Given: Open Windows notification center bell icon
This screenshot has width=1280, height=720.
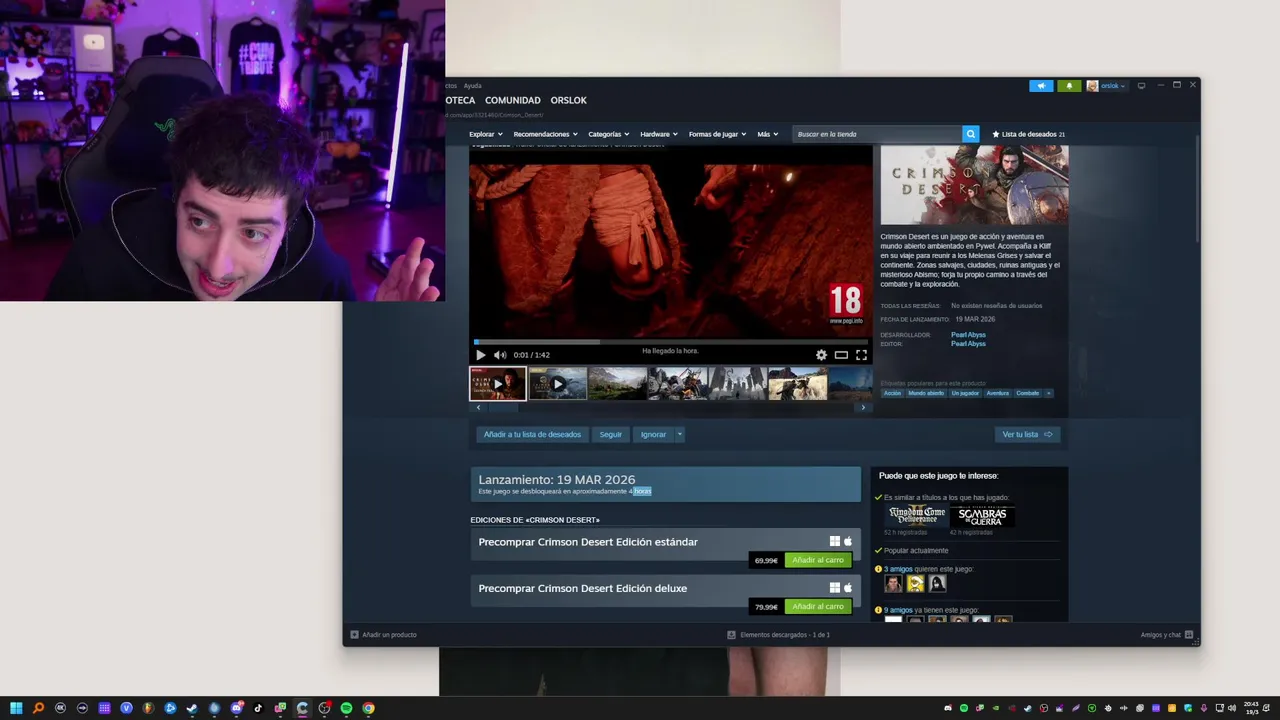Looking at the screenshot, I should (x=1266, y=708).
